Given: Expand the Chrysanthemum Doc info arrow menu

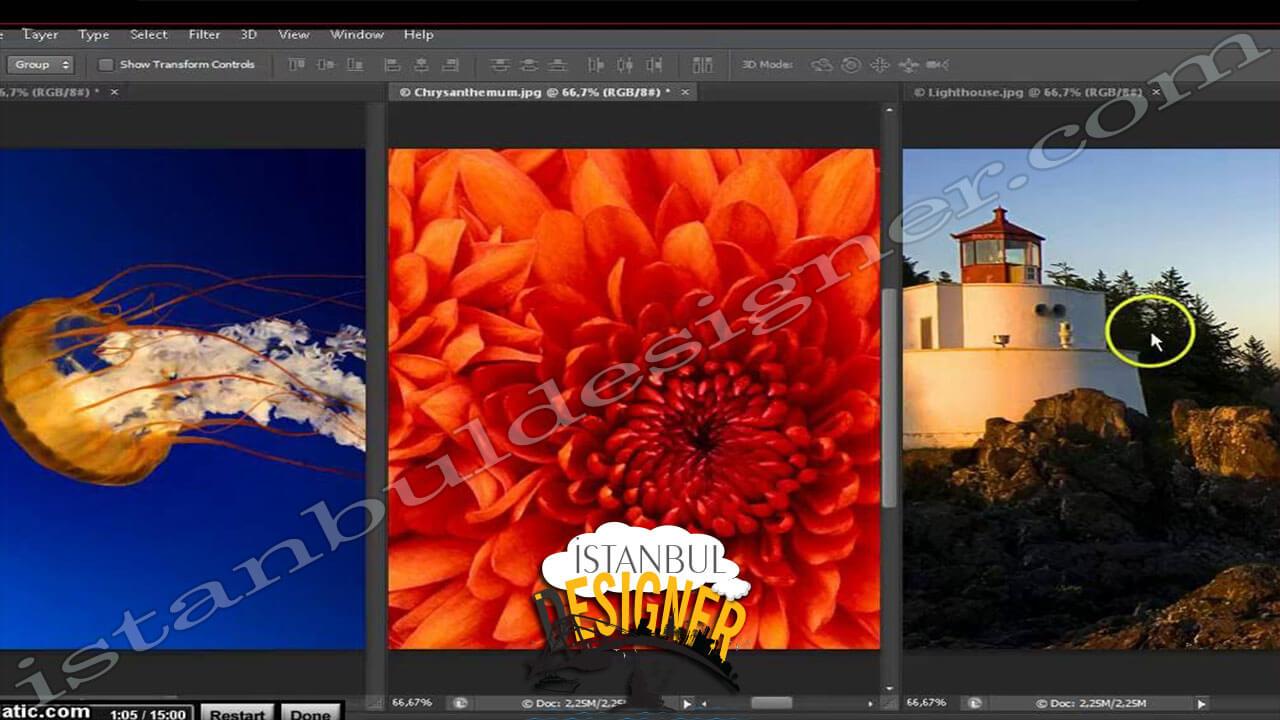Looking at the screenshot, I should [x=687, y=704].
